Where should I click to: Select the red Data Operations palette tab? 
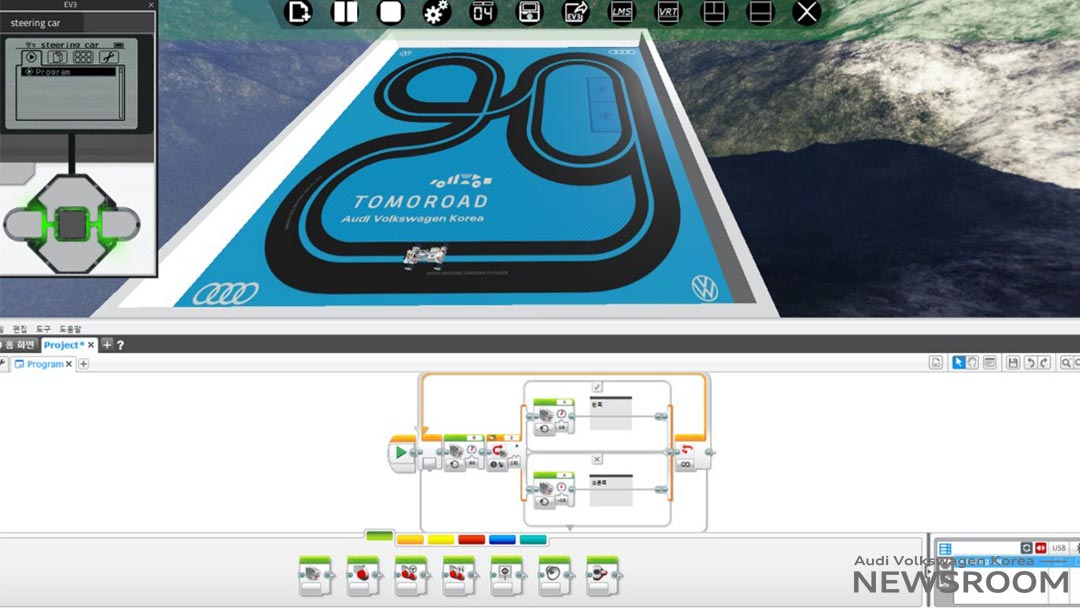(471, 540)
